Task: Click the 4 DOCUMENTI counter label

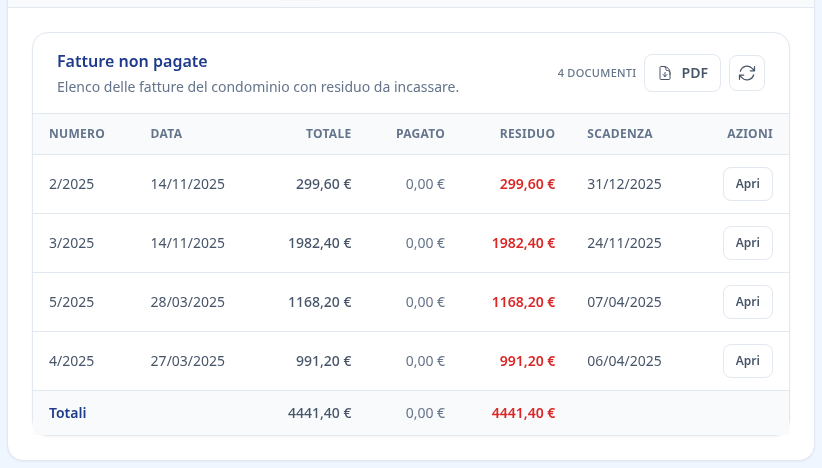Action: pyautogui.click(x=597, y=73)
